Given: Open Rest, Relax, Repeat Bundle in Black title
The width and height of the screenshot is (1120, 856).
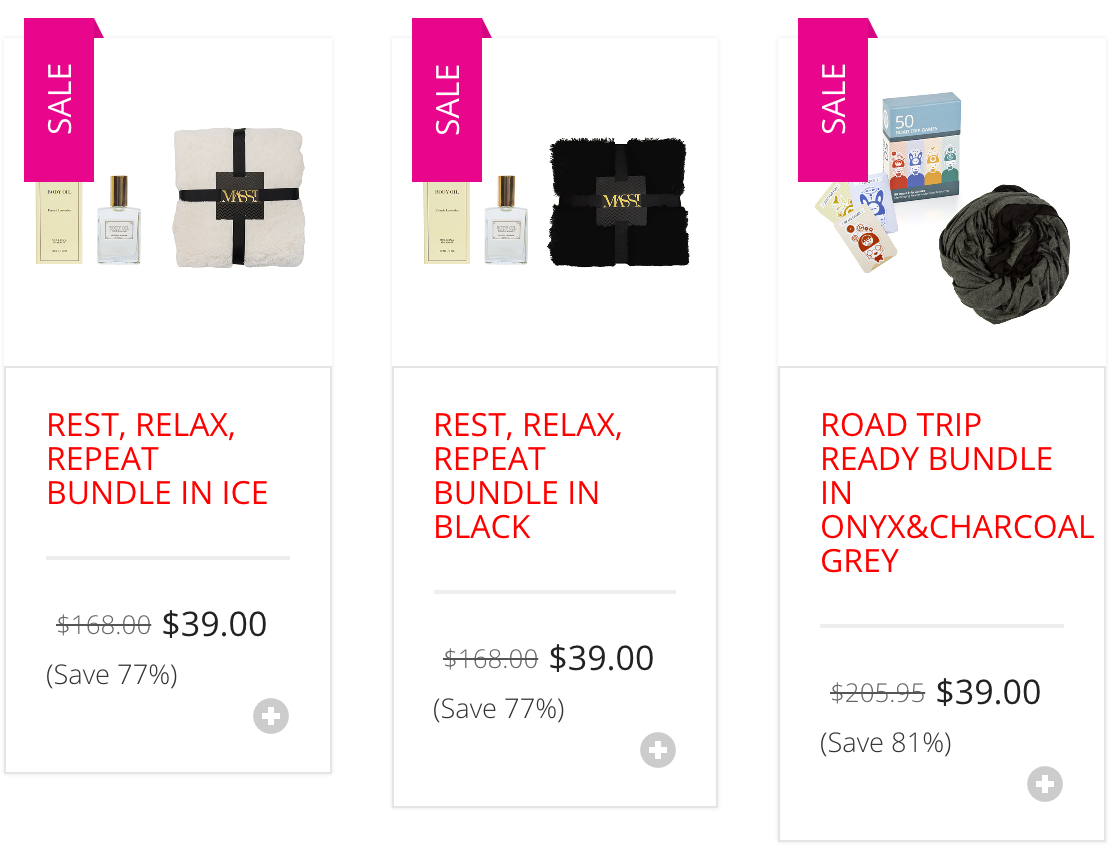Looking at the screenshot, I should click(528, 476).
